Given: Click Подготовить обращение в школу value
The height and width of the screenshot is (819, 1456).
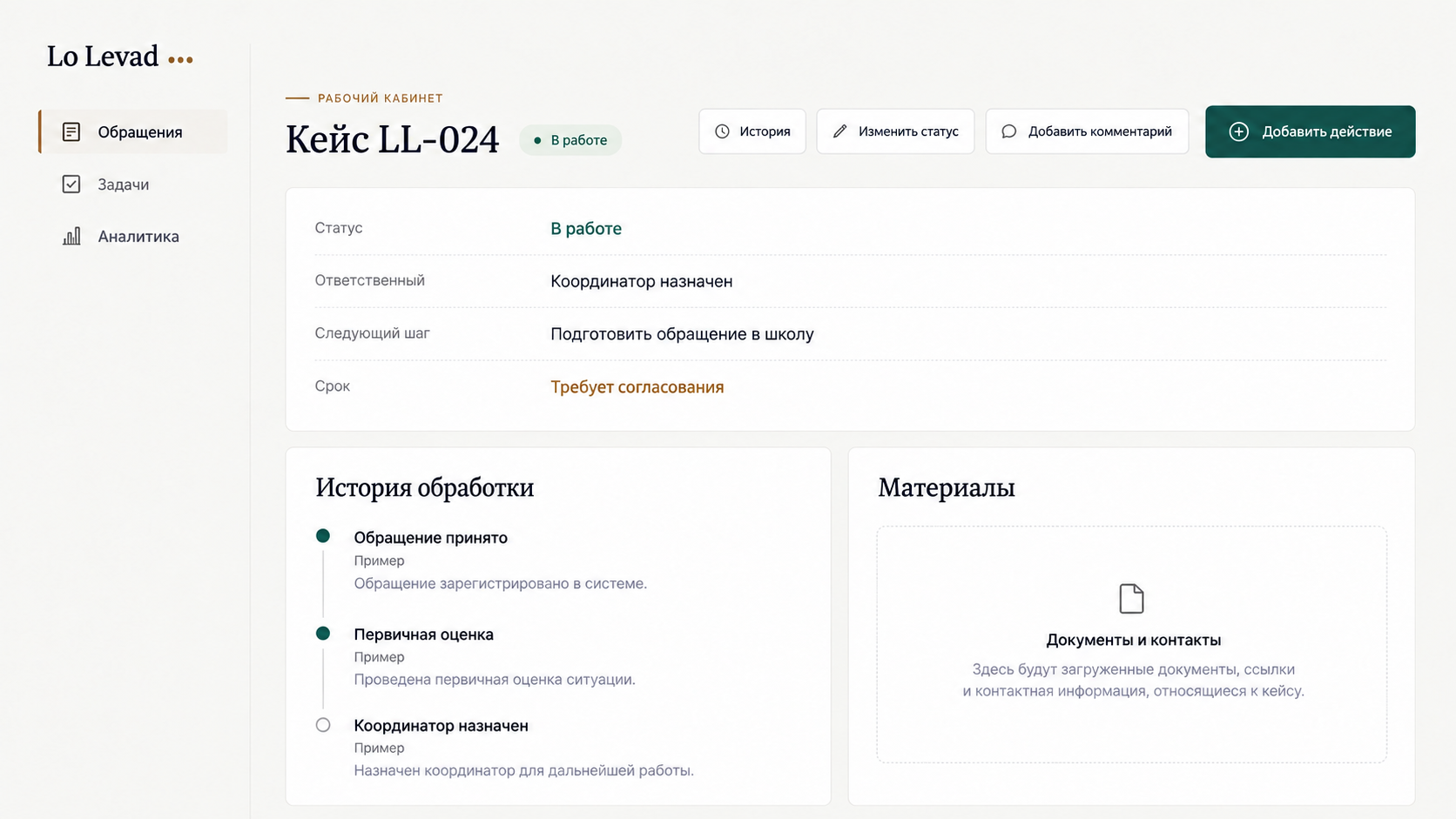Looking at the screenshot, I should (682, 334).
